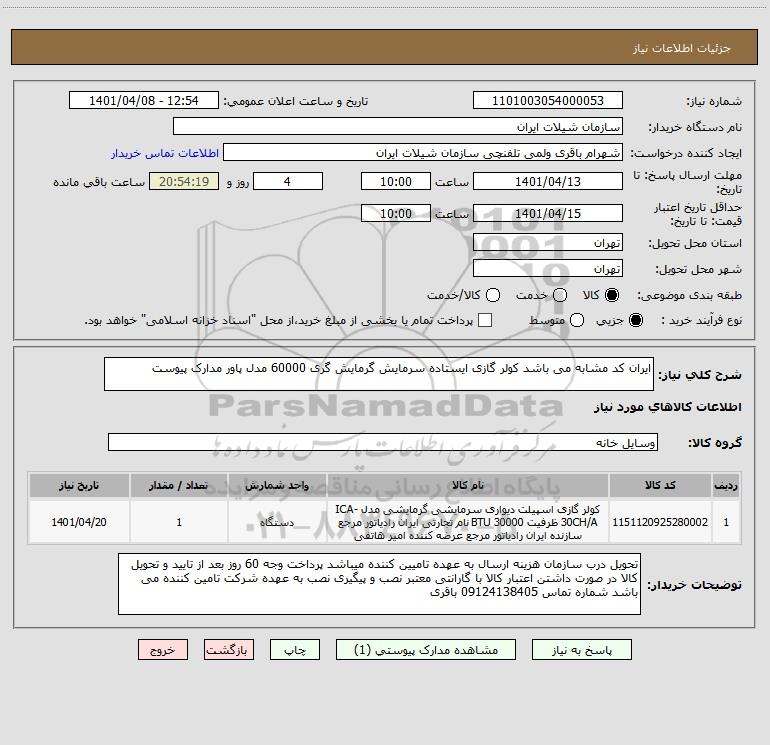Click the پاسخ به نیاز button
770x745 pixels.
[581, 650]
